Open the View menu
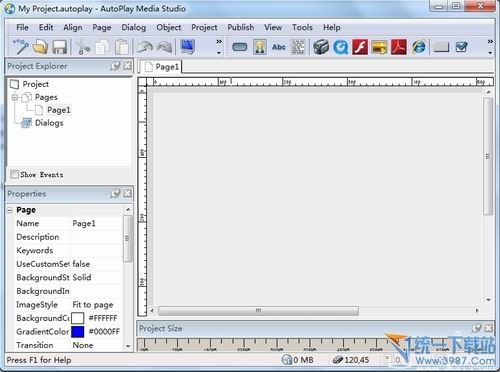500x372 pixels. [273, 27]
